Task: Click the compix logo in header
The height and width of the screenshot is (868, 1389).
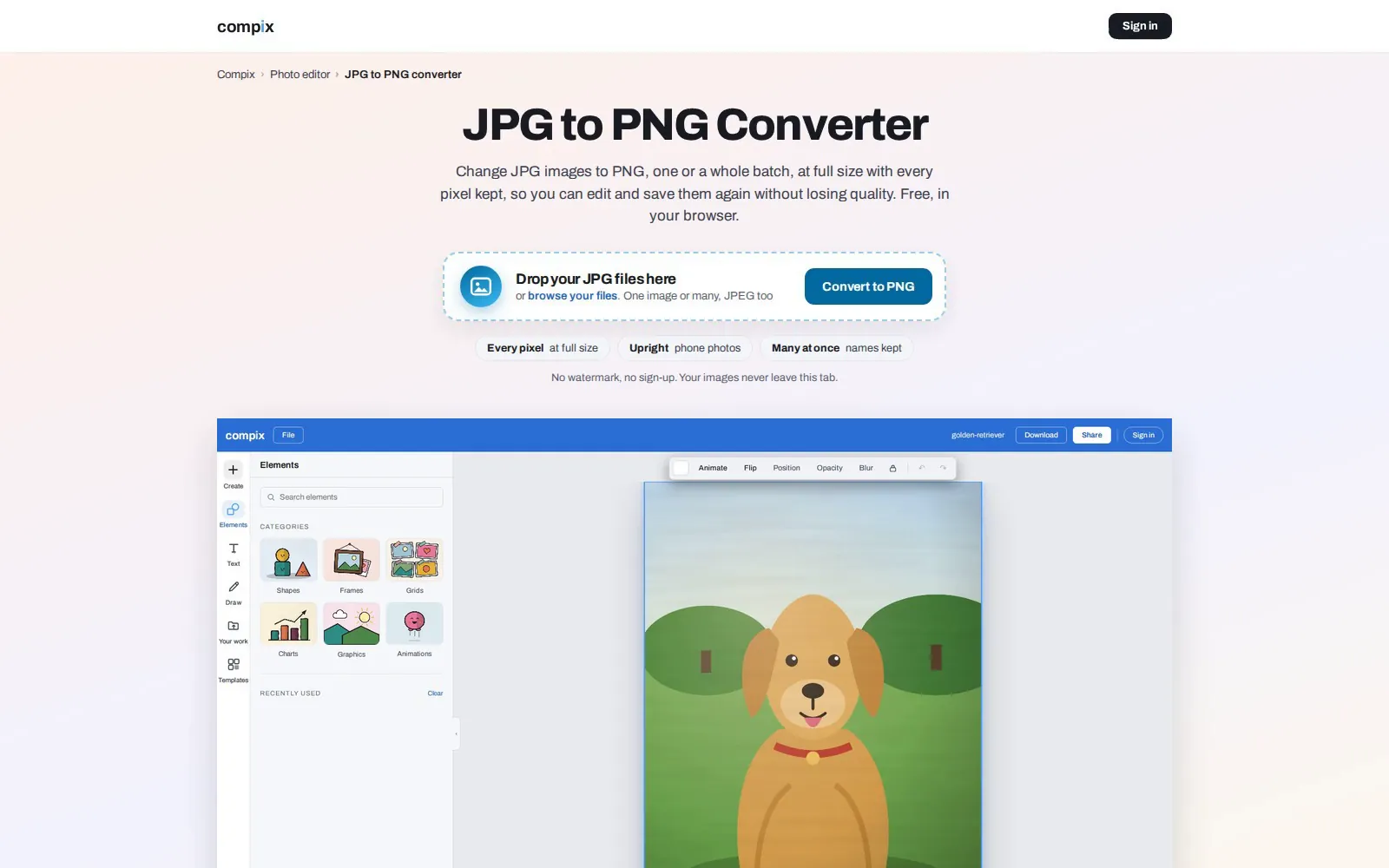Action: coord(246,26)
